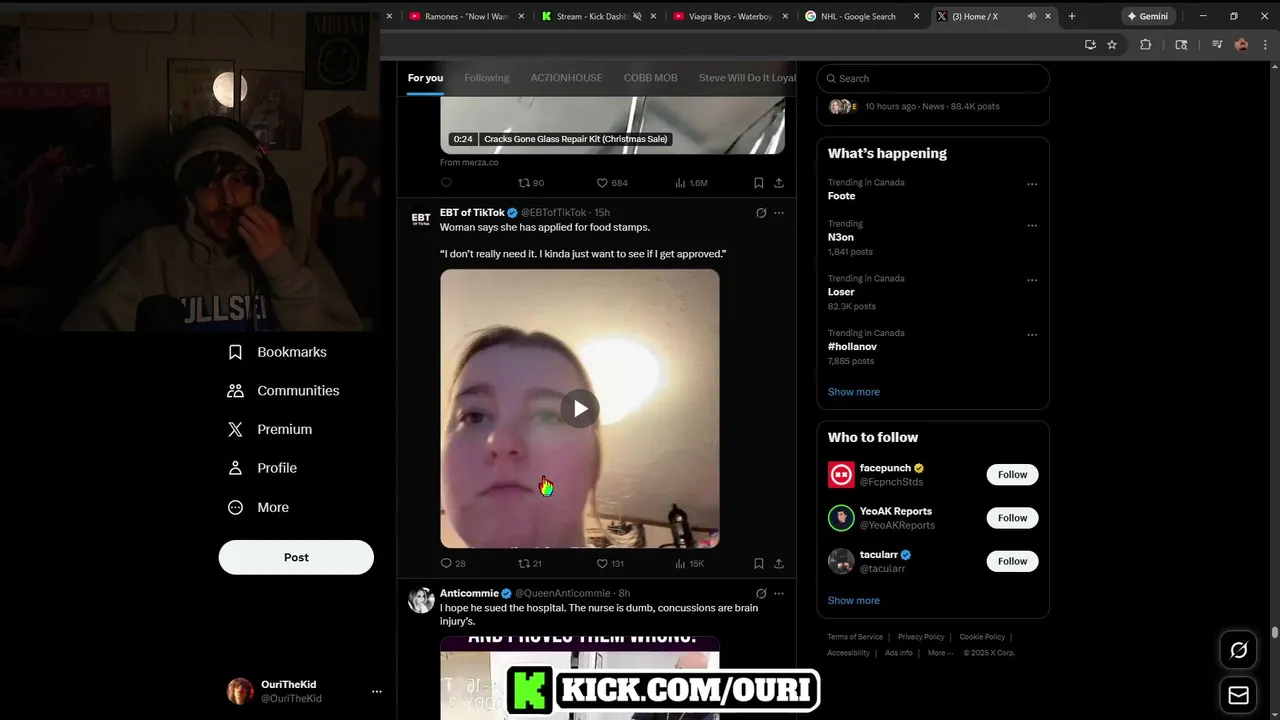The width and height of the screenshot is (1280, 720).
Task: Open the more options menu on the Anticommie post
Action: 779,593
